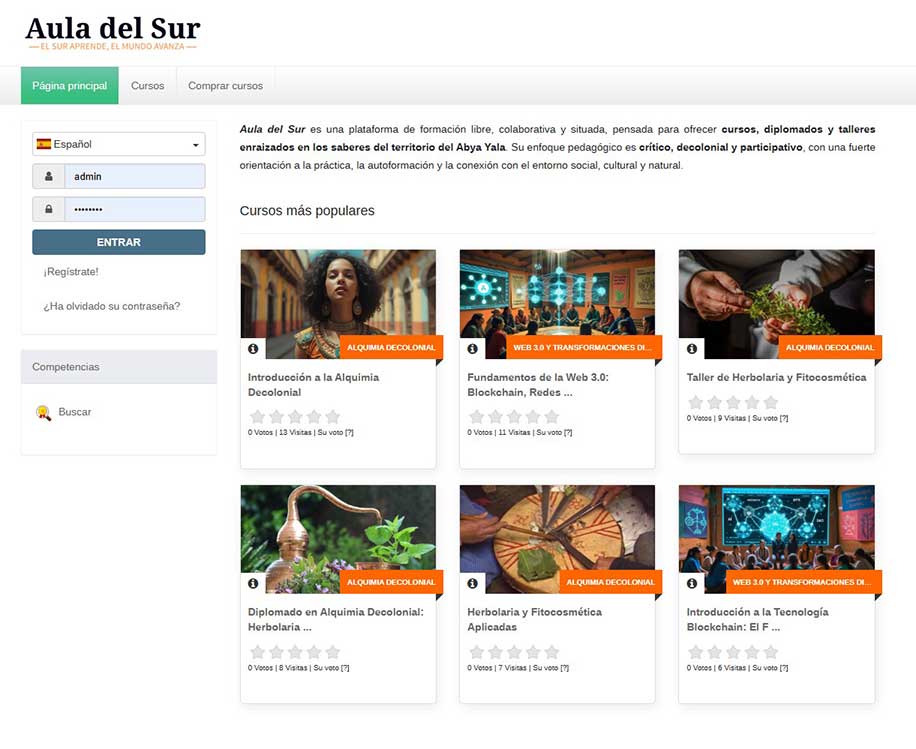Rate Taller de Herbolaria y Fitocosmética three stars

tap(733, 402)
